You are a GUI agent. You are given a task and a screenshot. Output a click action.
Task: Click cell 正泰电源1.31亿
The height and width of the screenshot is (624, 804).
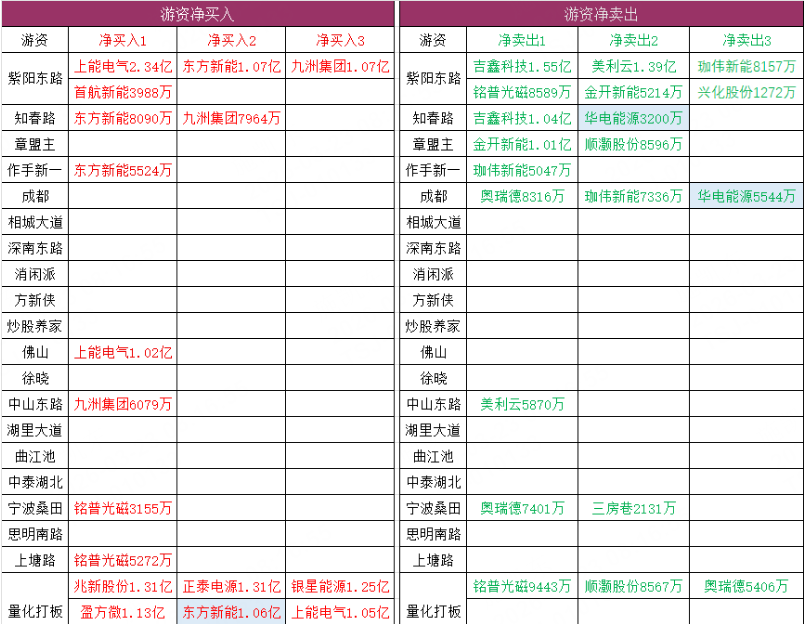[x=231, y=586]
